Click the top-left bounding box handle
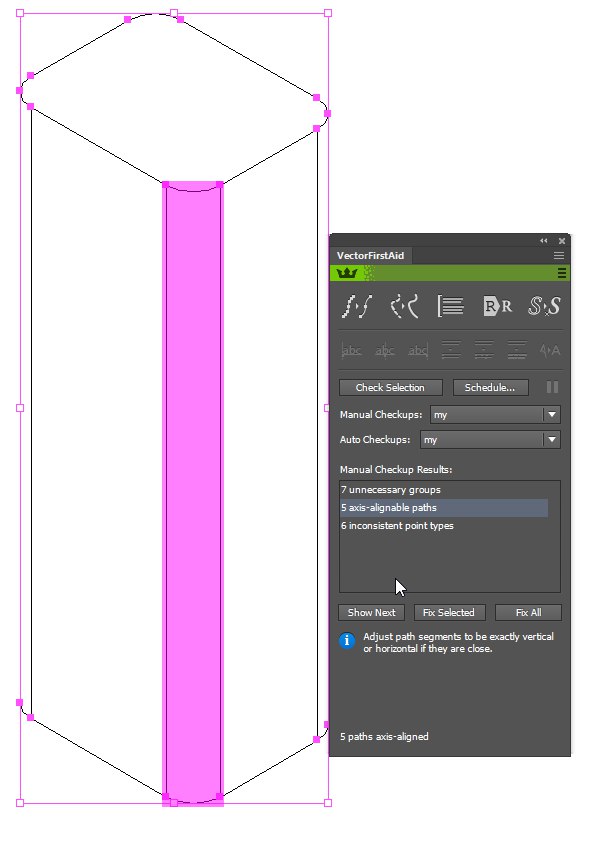The image size is (601, 849). [20, 13]
